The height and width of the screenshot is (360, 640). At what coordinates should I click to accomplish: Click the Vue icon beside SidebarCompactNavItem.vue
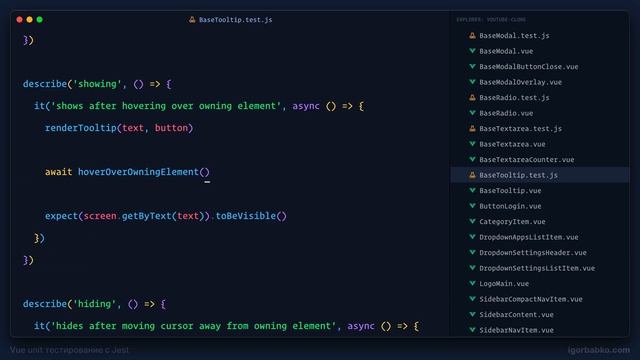coord(472,299)
